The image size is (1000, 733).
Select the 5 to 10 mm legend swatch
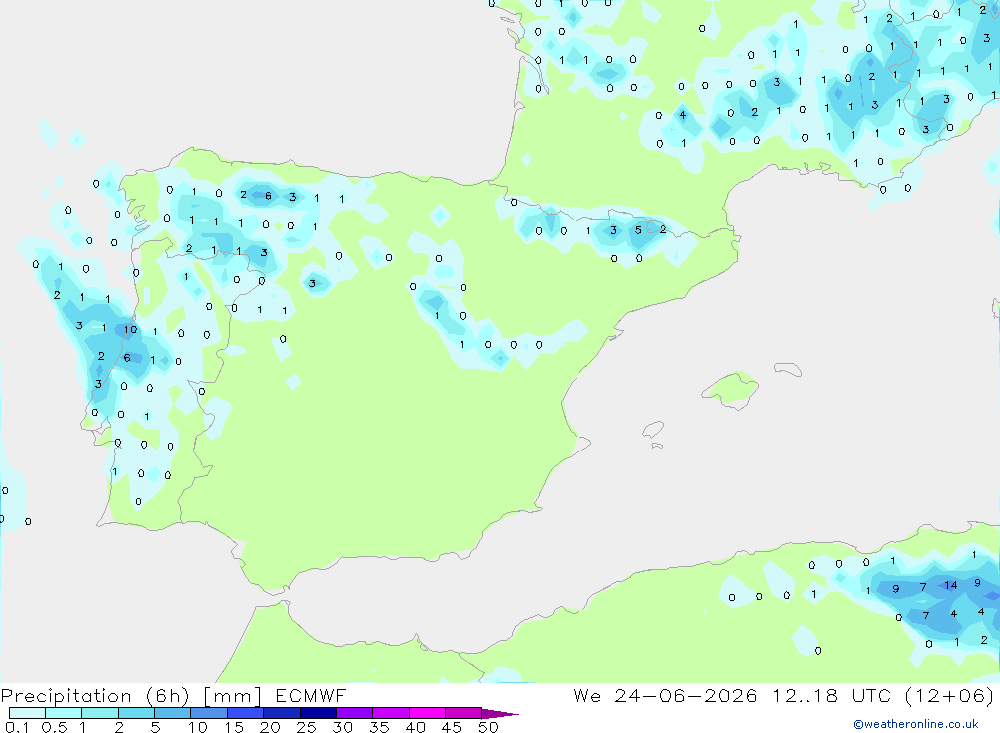click(x=173, y=713)
